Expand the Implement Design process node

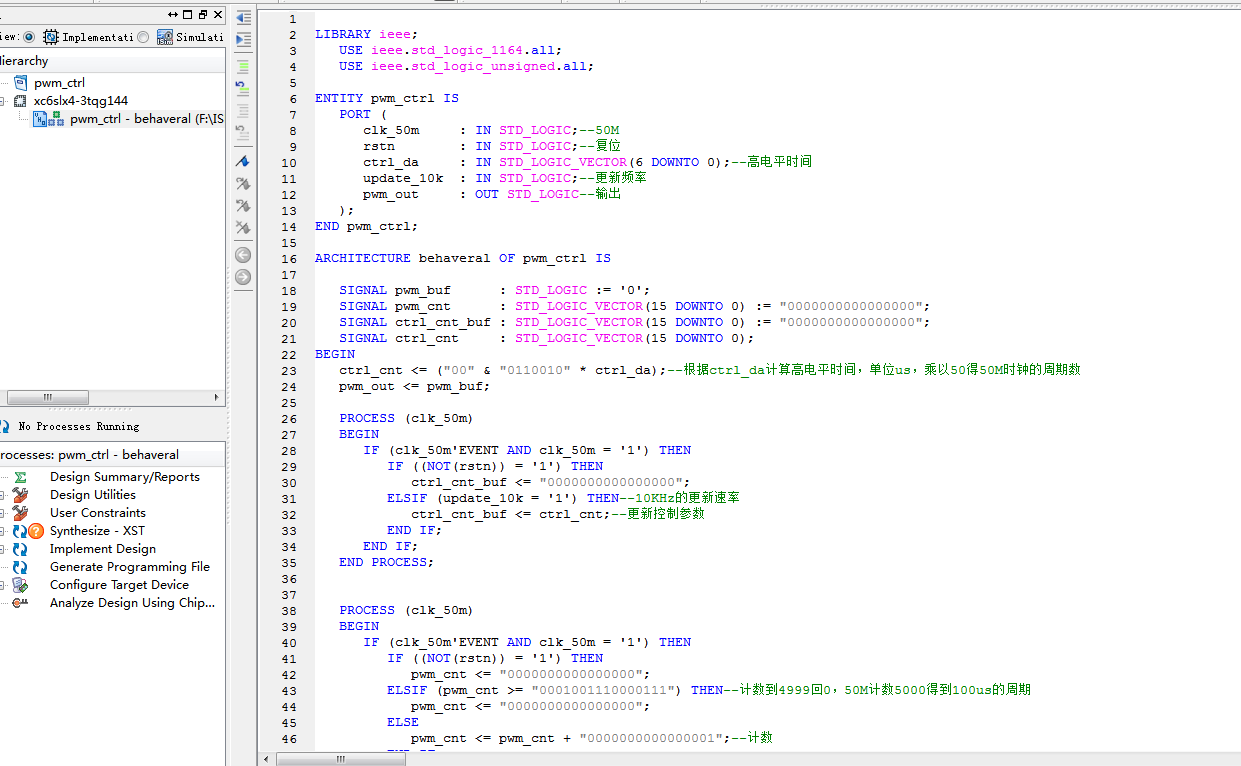(3, 549)
